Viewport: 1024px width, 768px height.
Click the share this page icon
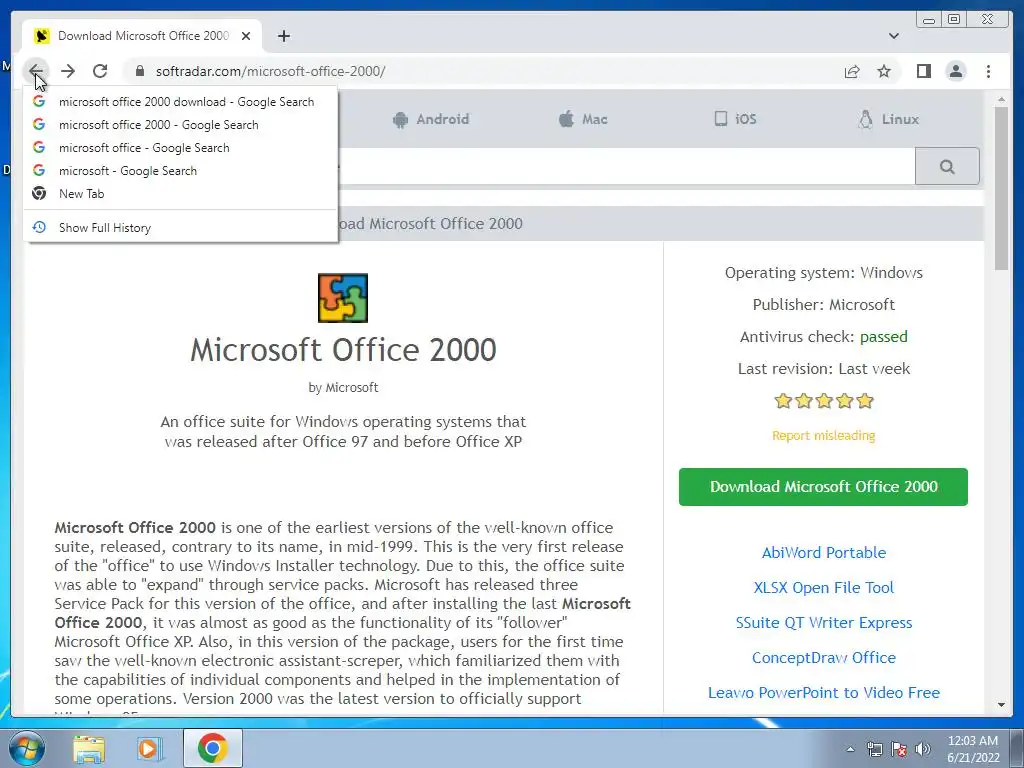[852, 71]
